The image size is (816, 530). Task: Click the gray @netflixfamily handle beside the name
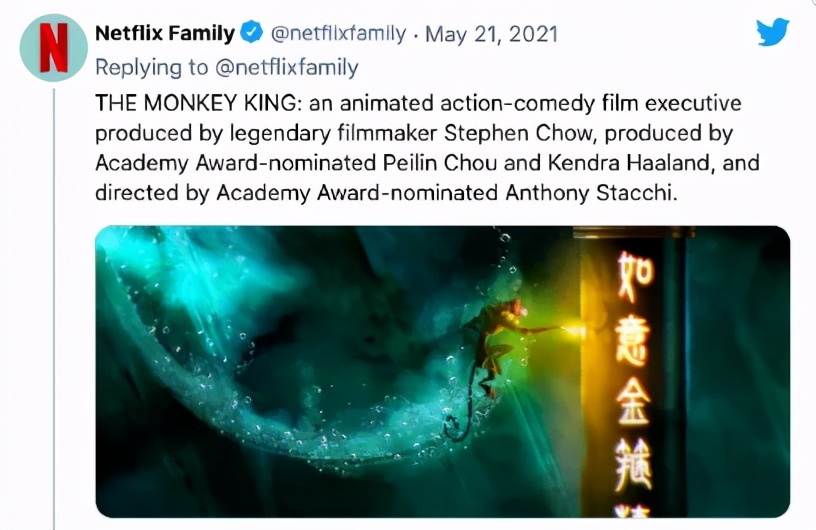click(339, 33)
